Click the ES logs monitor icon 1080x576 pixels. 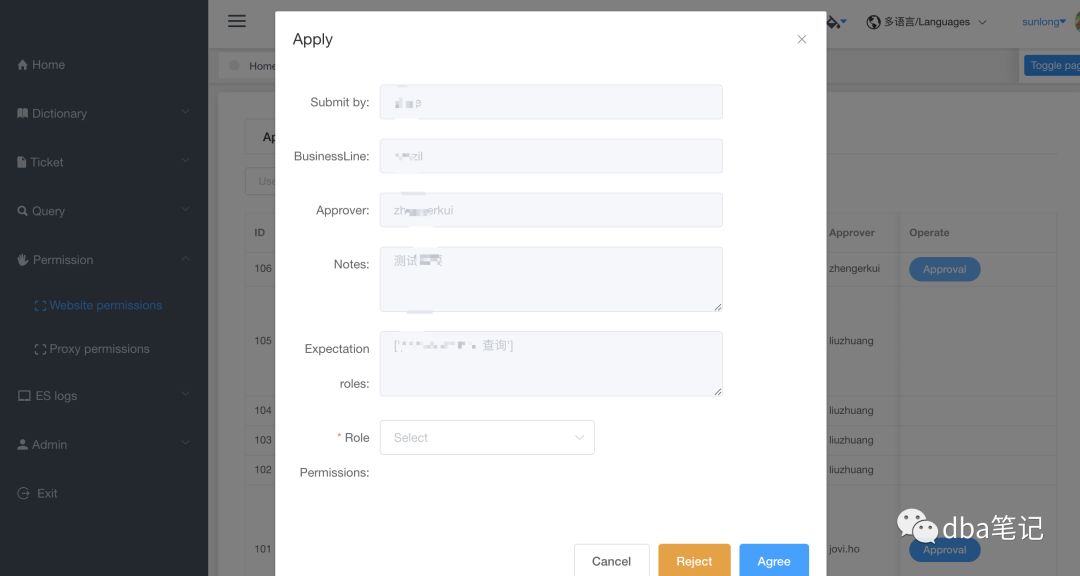24,396
